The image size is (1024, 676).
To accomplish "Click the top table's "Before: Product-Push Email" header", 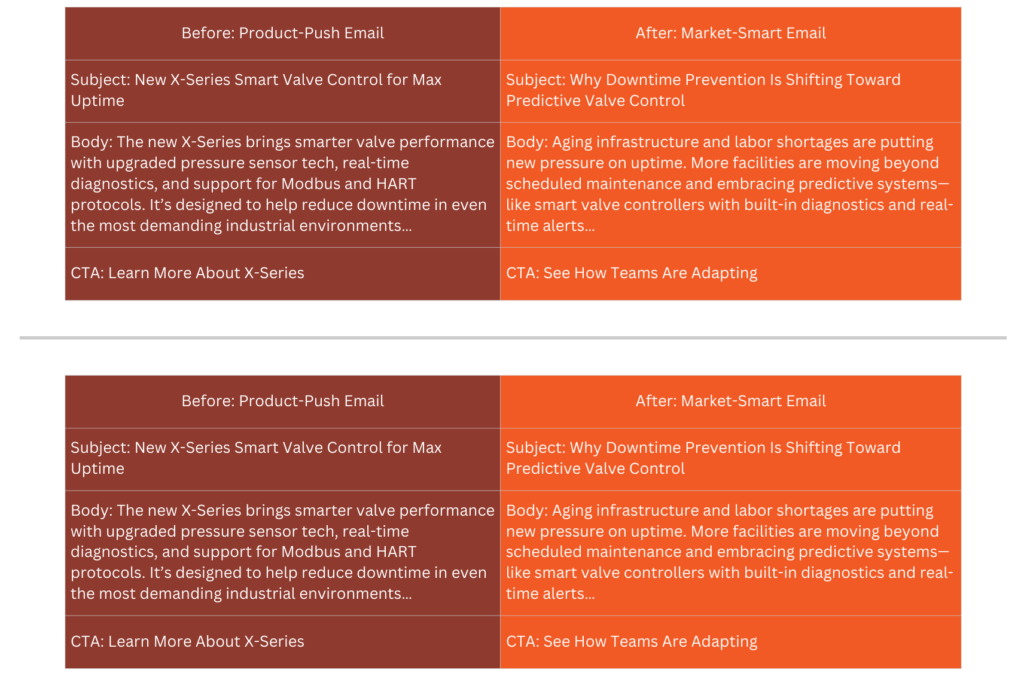I will pyautogui.click(x=282, y=33).
